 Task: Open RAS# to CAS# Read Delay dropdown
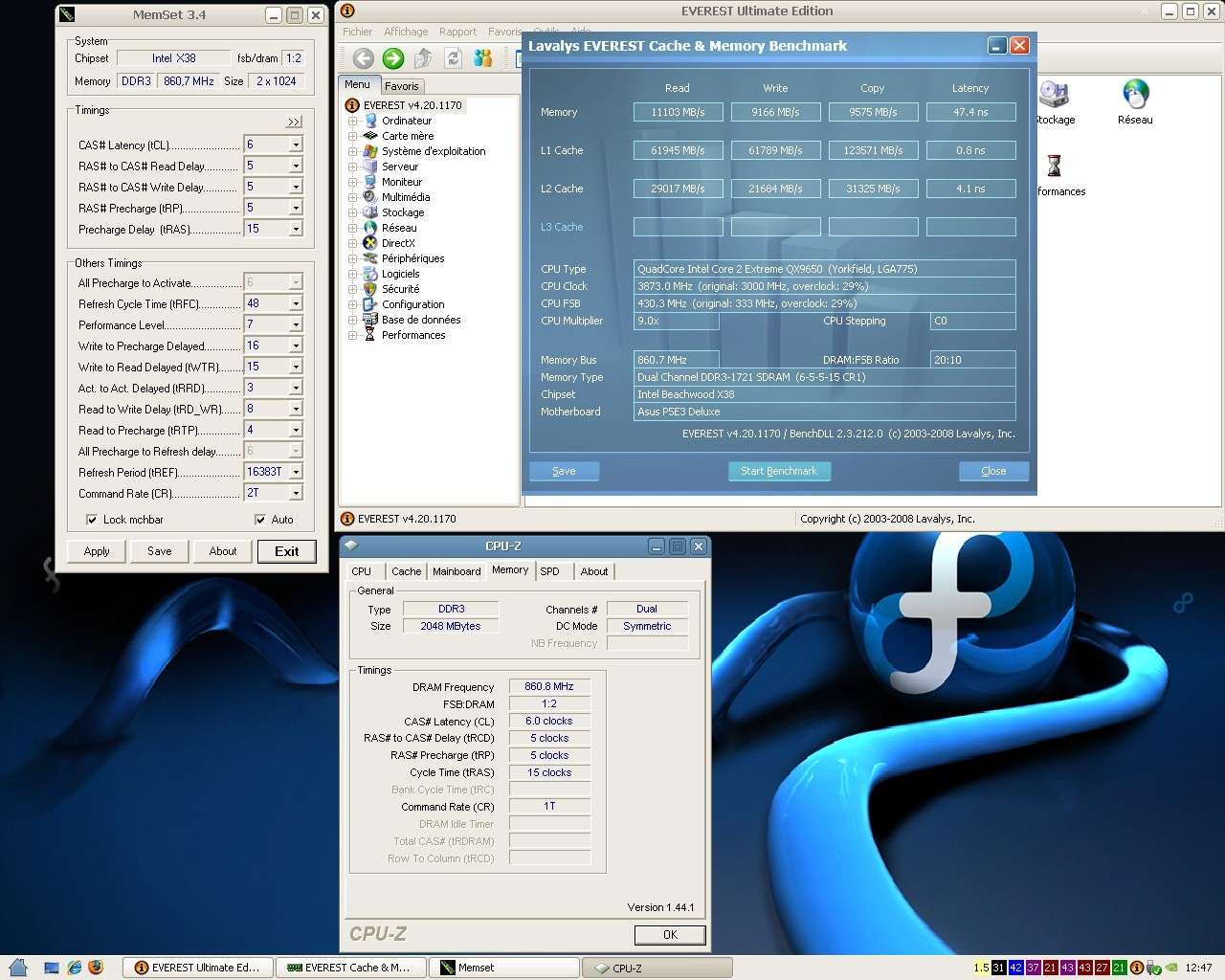[x=296, y=166]
